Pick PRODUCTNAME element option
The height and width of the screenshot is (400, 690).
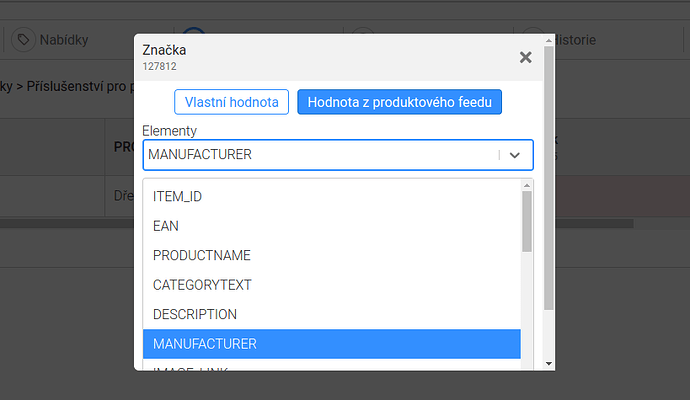[332, 255]
